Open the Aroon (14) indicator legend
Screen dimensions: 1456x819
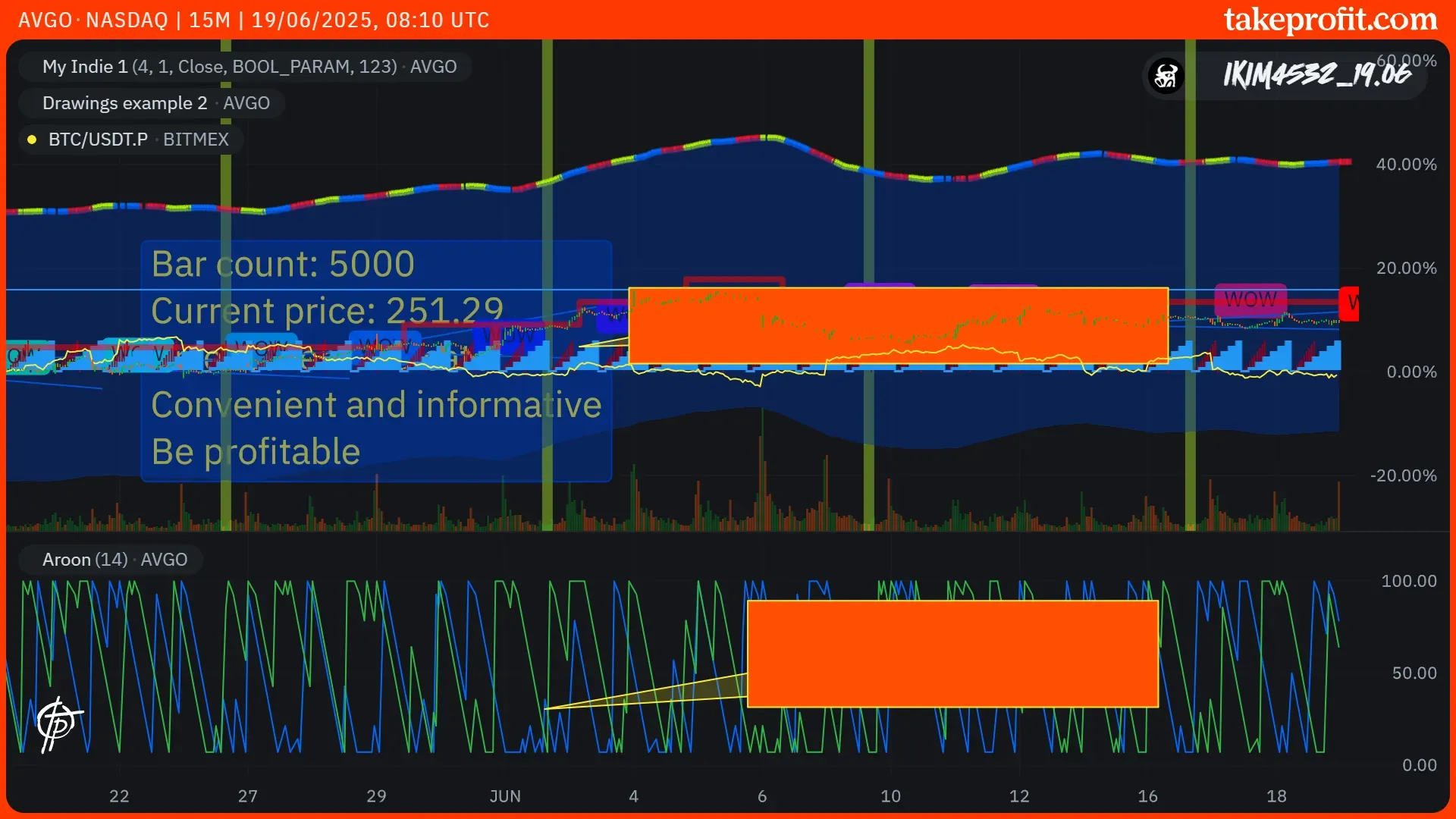pyautogui.click(x=115, y=560)
